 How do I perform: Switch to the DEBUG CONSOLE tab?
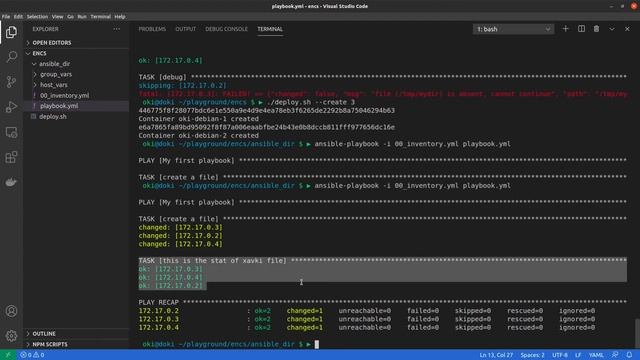coord(227,29)
